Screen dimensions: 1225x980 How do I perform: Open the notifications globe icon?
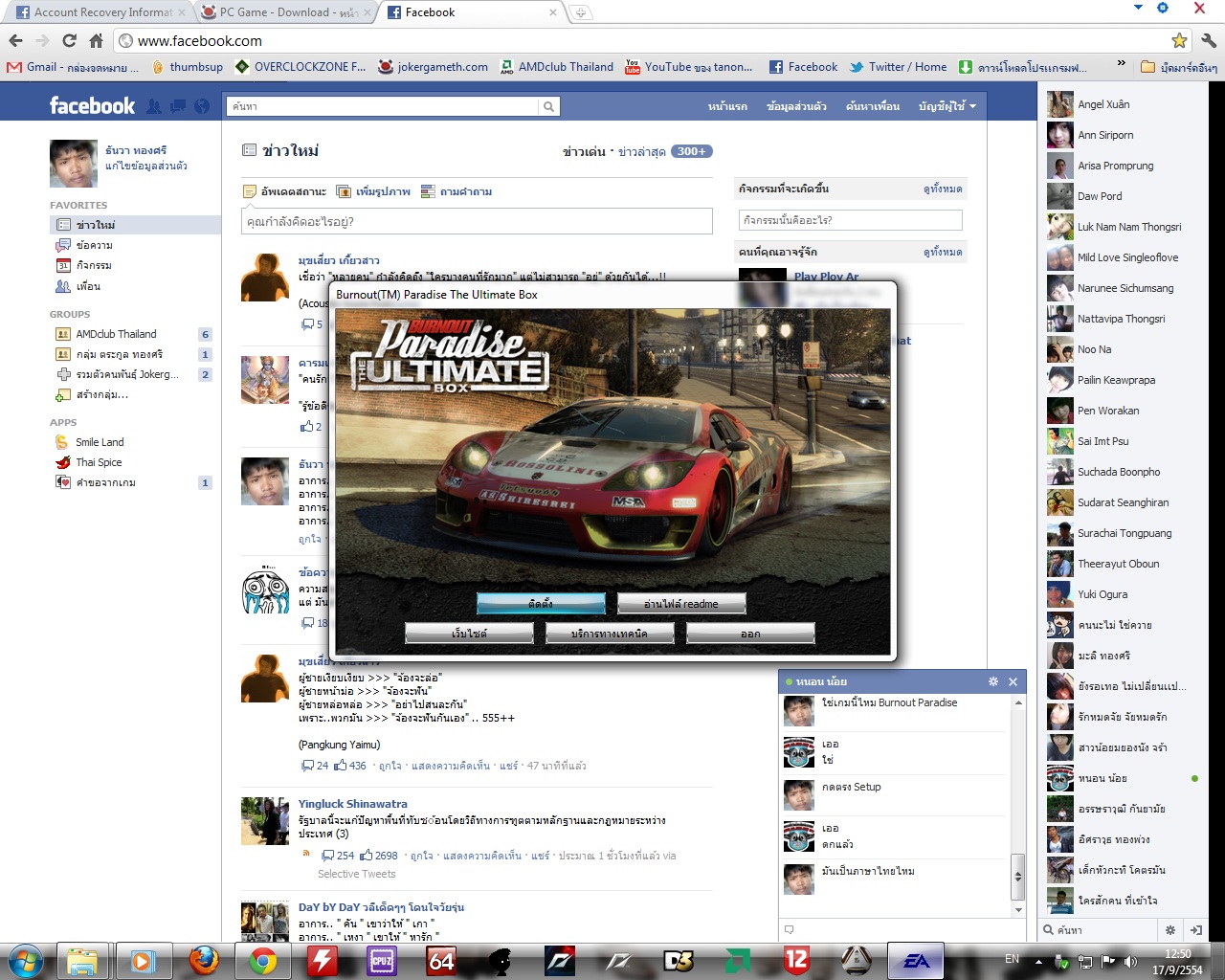pos(202,106)
